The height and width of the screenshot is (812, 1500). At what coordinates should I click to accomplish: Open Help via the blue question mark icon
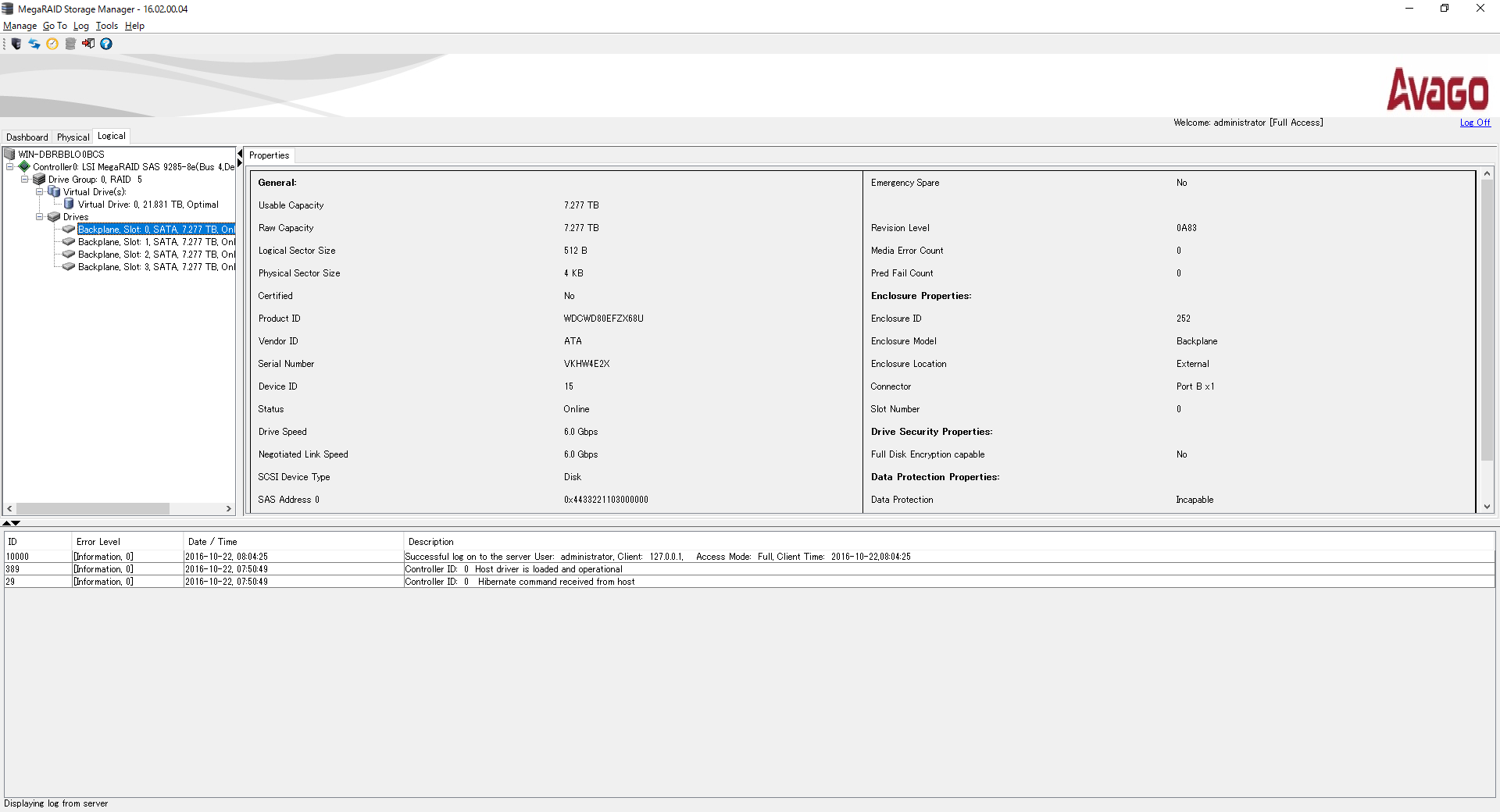106,44
